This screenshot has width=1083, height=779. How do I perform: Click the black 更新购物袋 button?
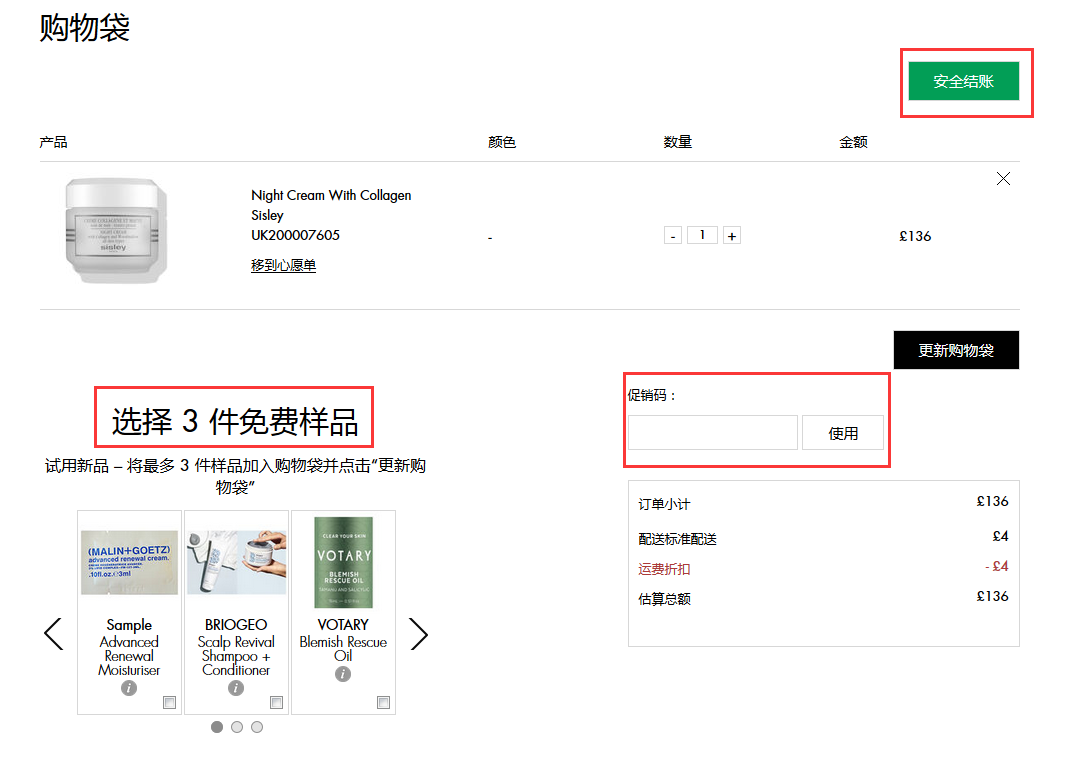[956, 350]
